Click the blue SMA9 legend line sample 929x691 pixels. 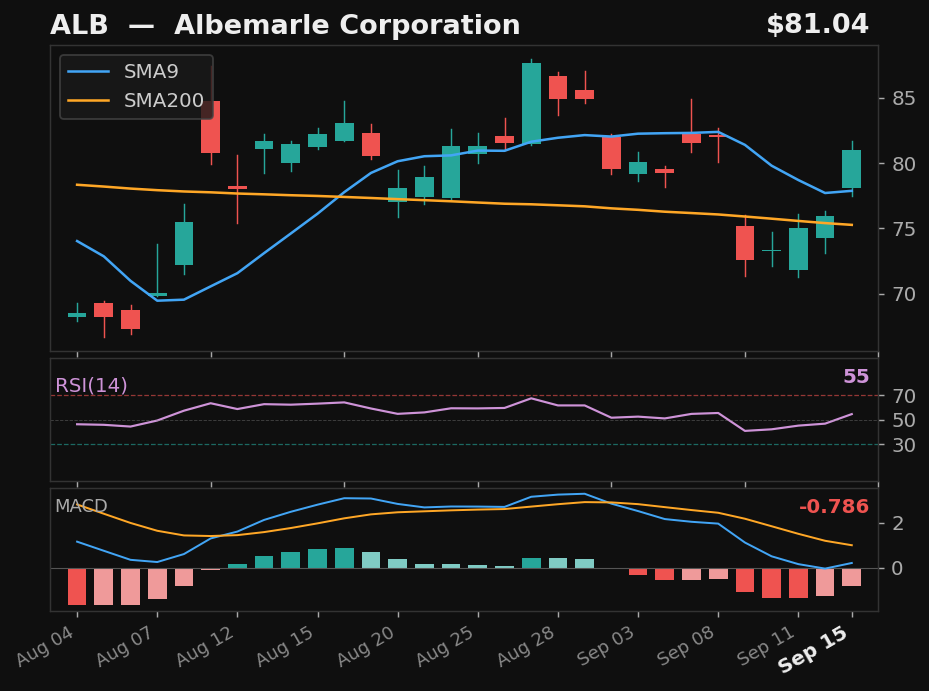[x=89, y=72]
